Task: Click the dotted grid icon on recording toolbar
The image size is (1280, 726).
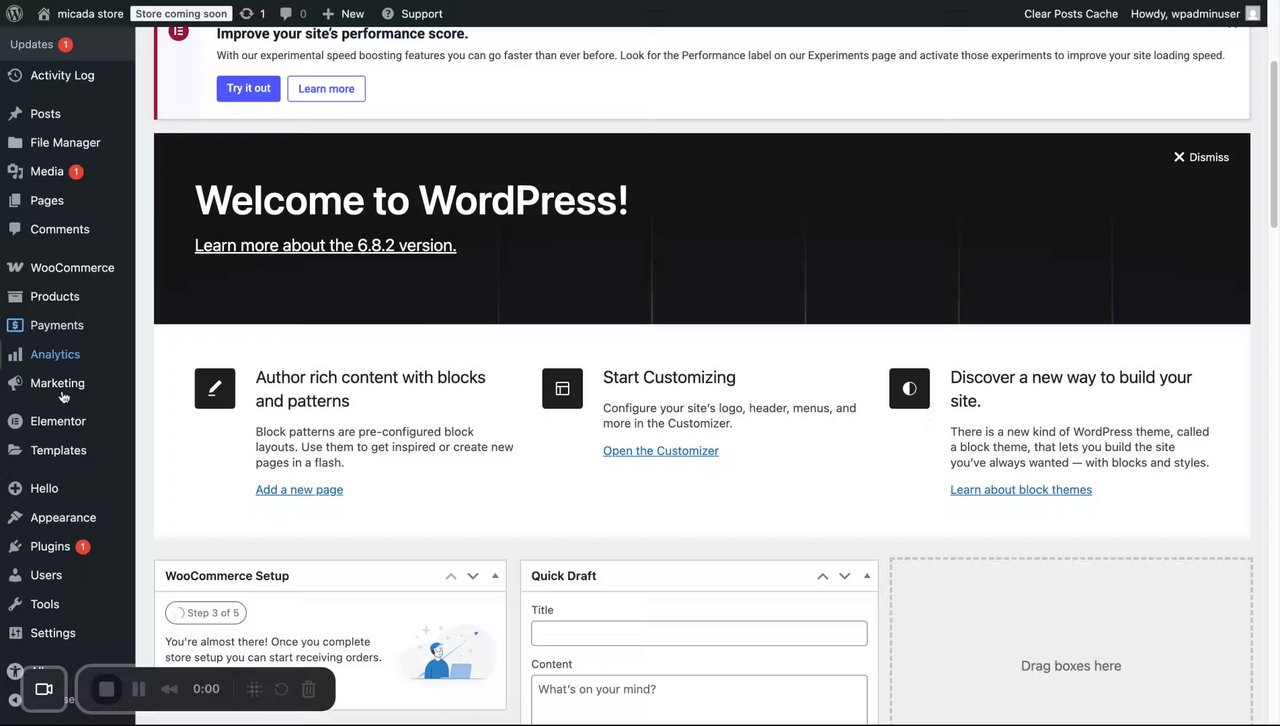Action: [254, 689]
